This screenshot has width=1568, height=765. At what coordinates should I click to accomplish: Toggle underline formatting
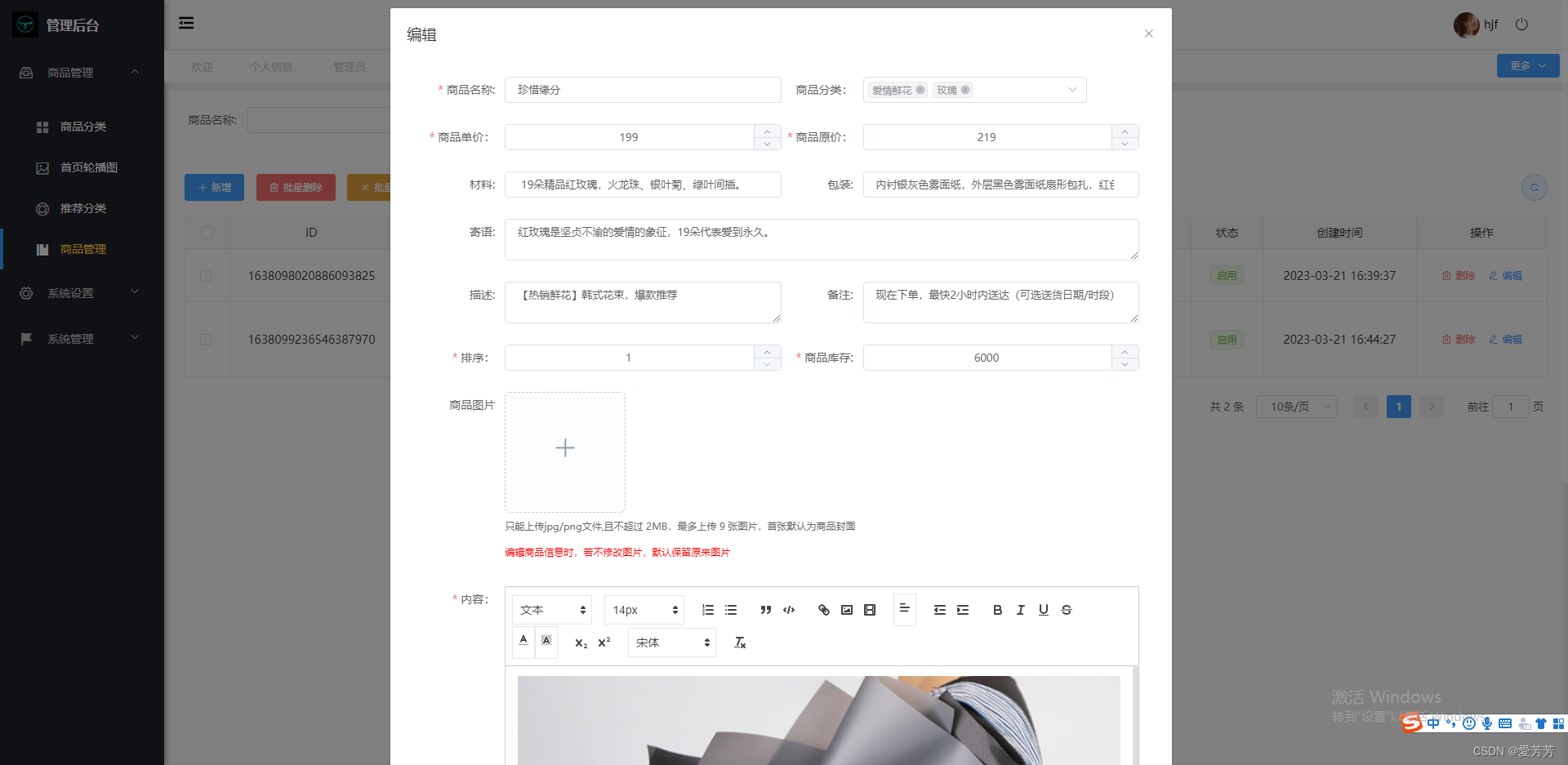(1044, 610)
